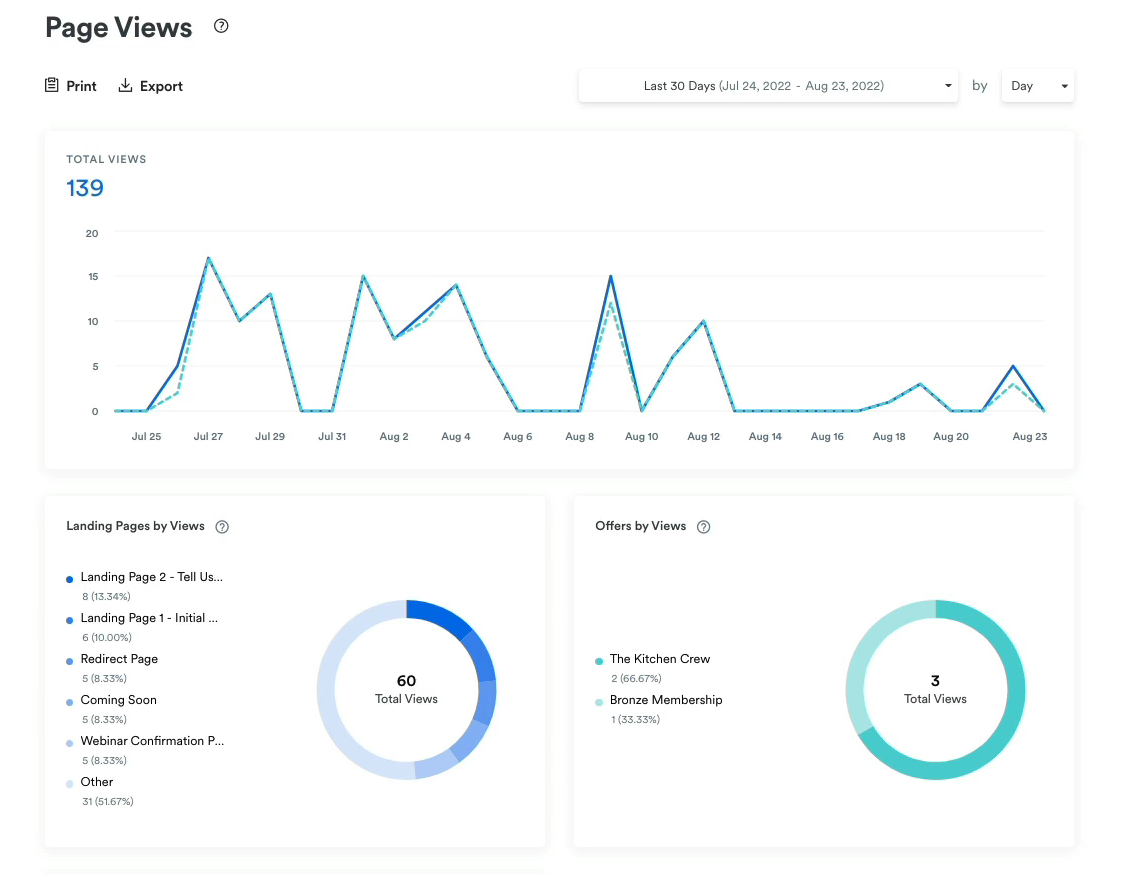Screen dimensions: 1141x875
Task: Click the dot beside Webinar Confirmation P...
Action: [68, 742]
